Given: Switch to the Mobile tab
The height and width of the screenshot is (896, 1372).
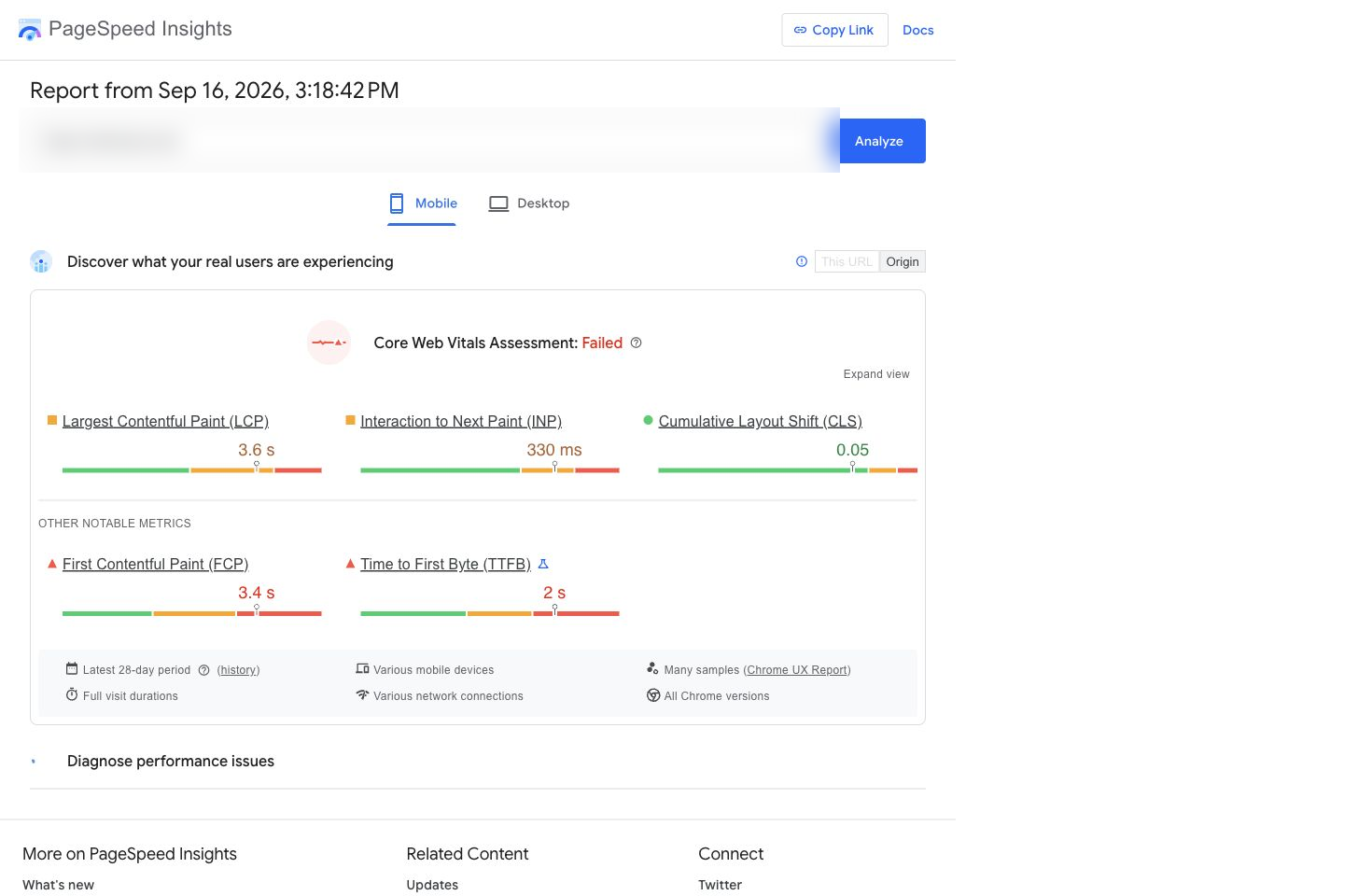Looking at the screenshot, I should tap(423, 203).
